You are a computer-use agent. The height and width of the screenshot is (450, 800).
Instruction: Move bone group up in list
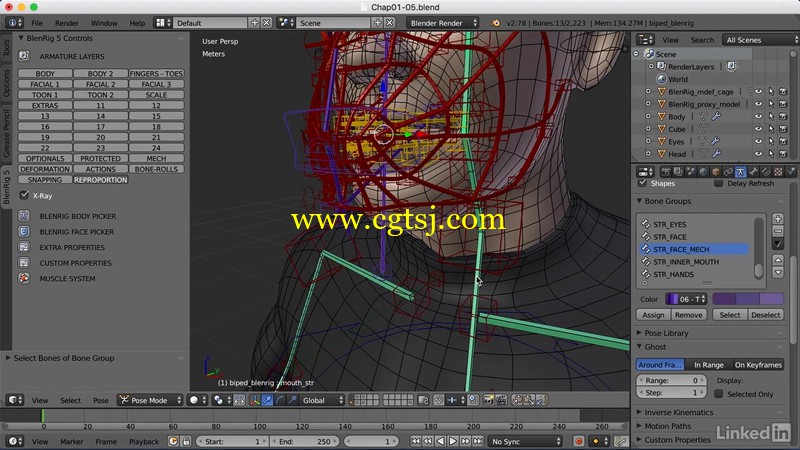click(778, 260)
